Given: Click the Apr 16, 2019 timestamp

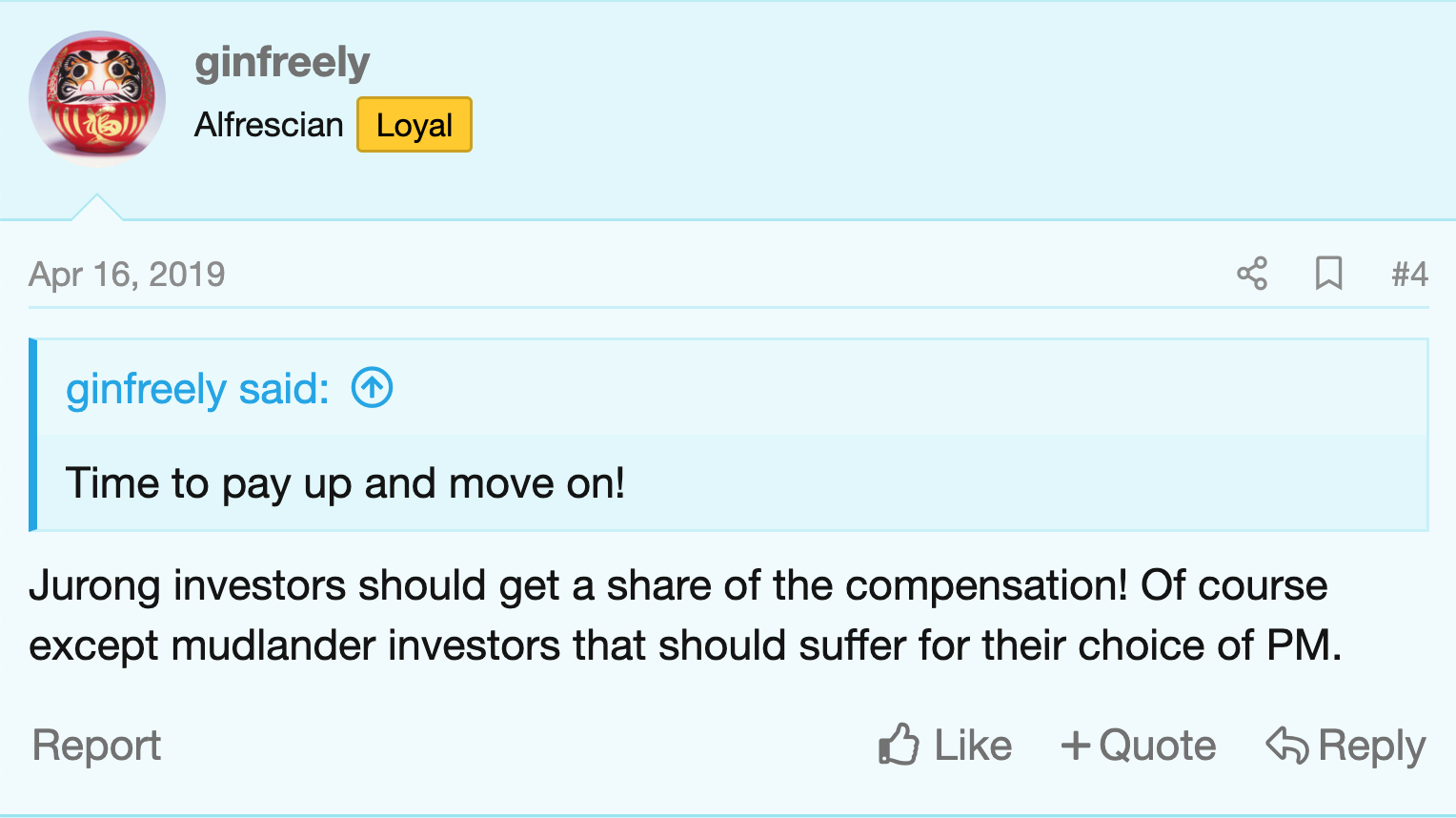Looking at the screenshot, I should click(127, 275).
